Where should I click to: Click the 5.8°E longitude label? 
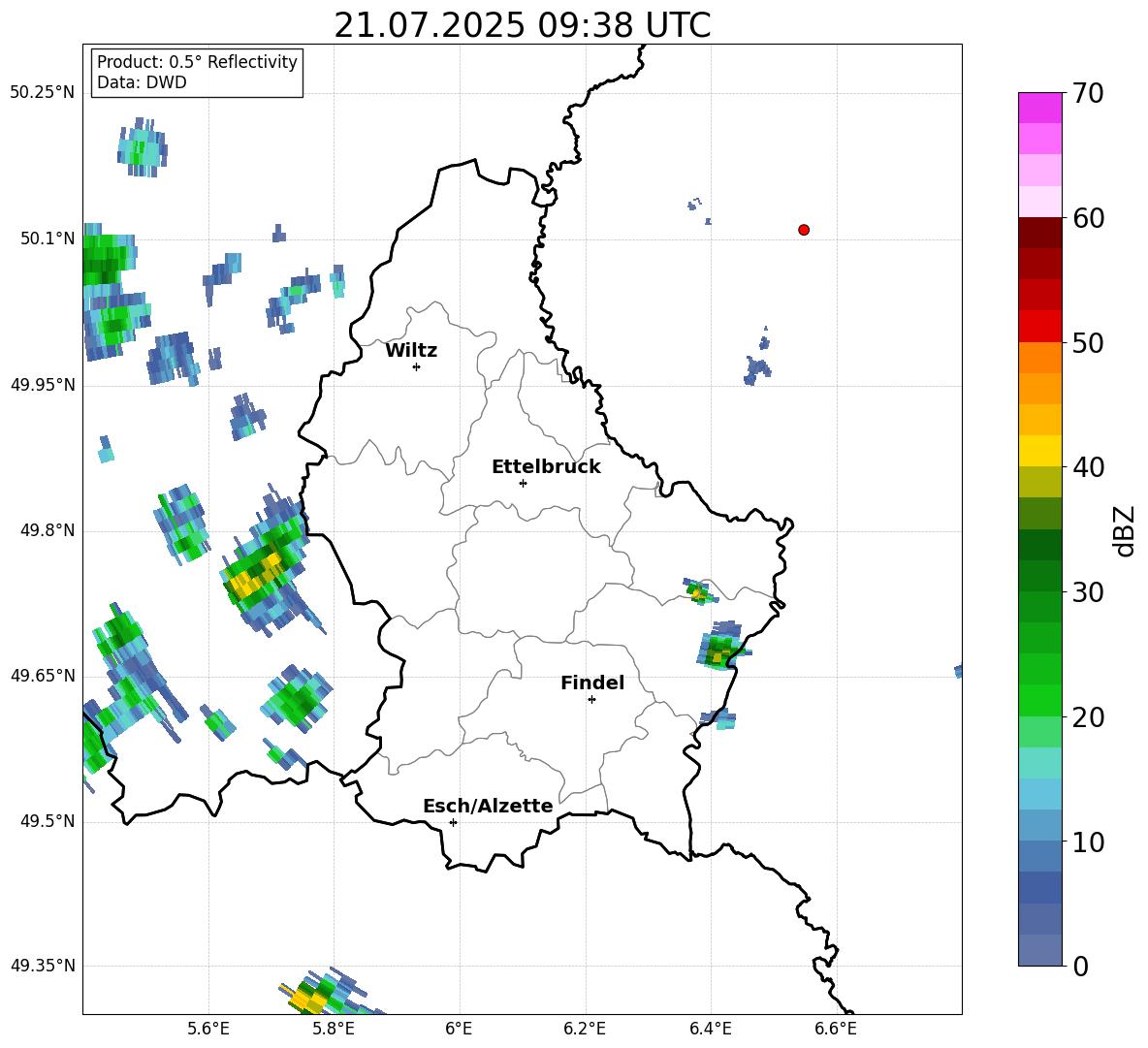(x=334, y=1029)
